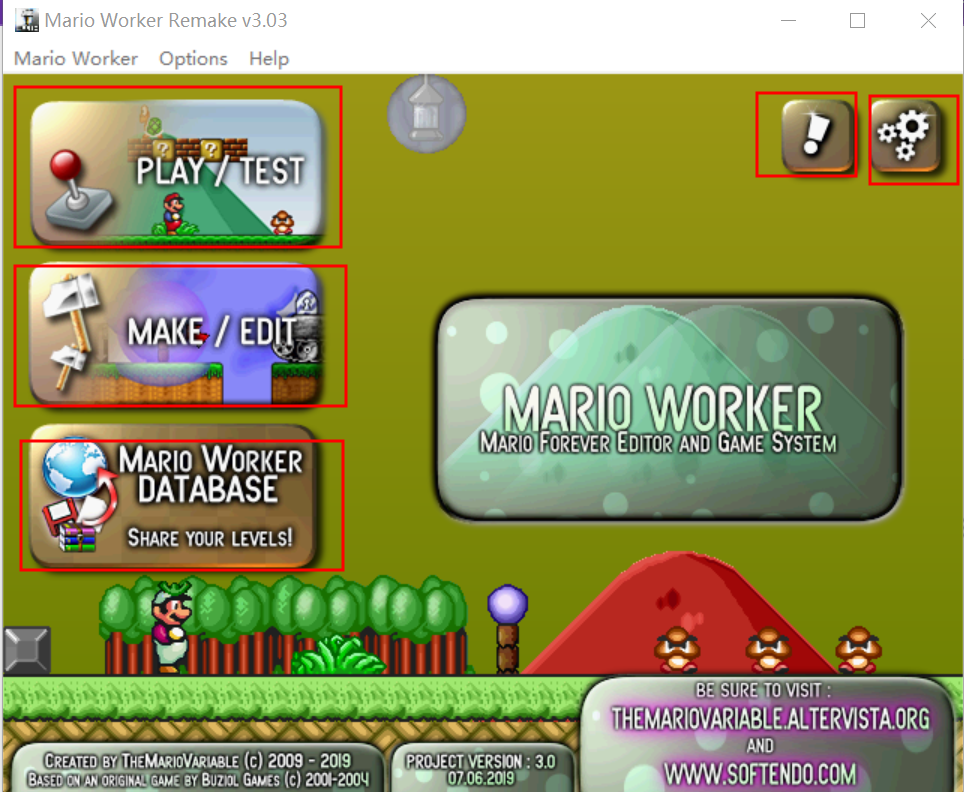Close the Mario Worker Remake window

[x=928, y=20]
